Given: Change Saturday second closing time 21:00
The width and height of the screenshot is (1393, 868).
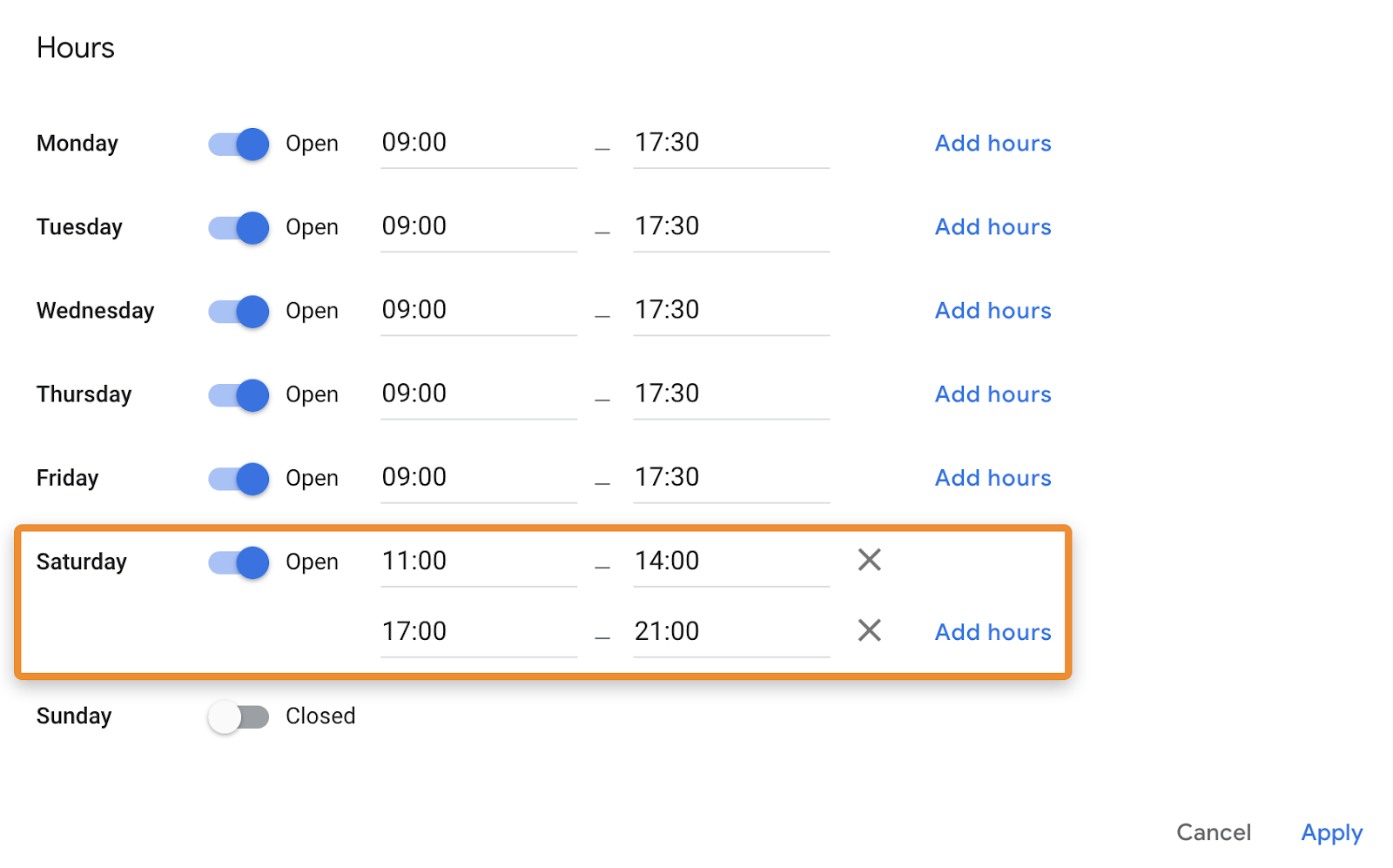Looking at the screenshot, I should click(x=730, y=631).
